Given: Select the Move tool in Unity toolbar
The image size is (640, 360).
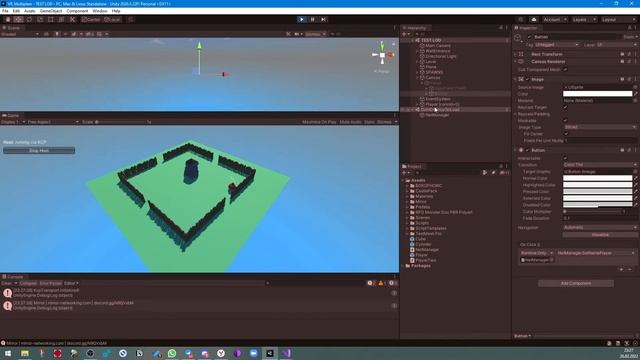Looking at the screenshot, I should pos(18,20).
